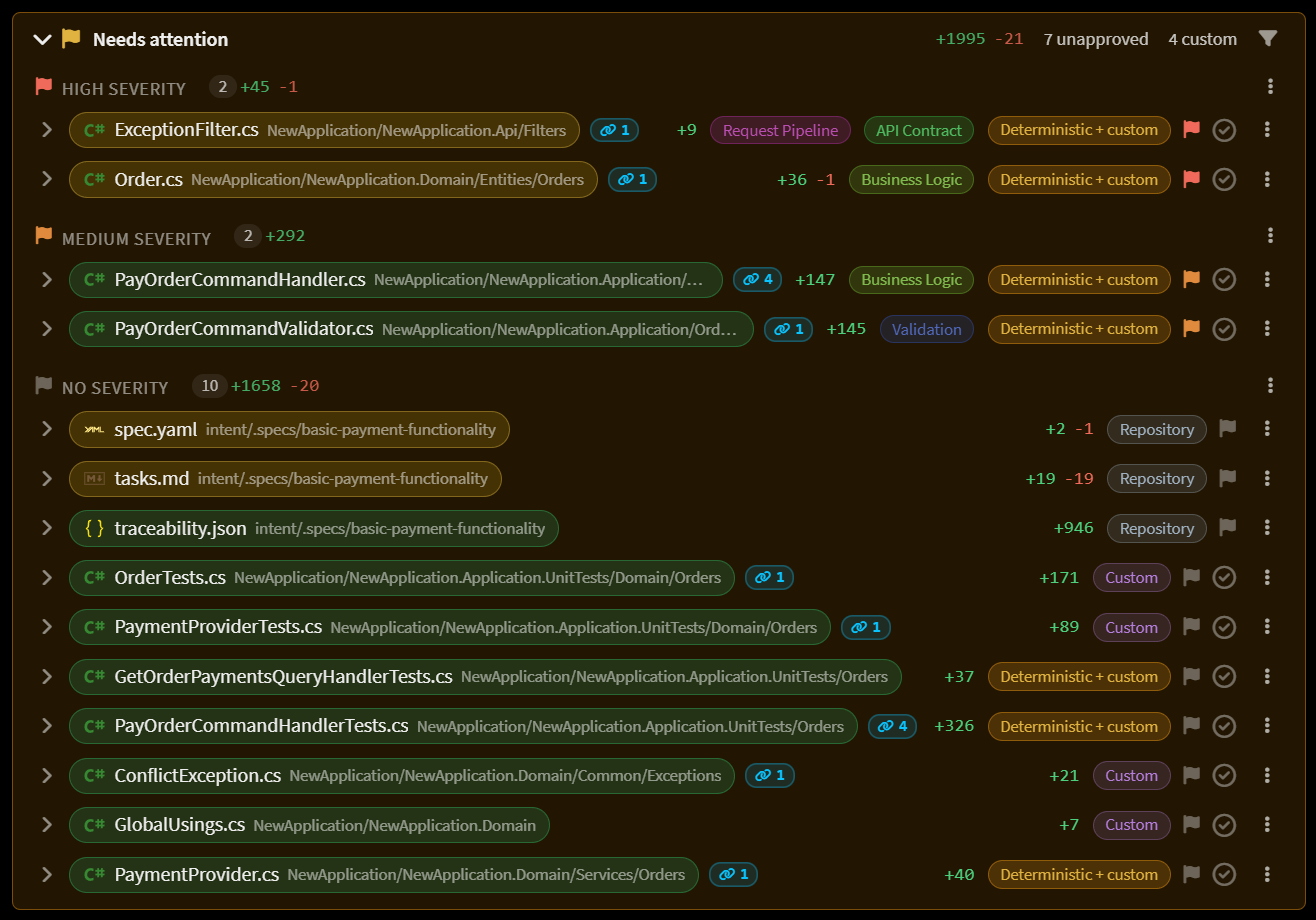
Task: Click the red flag on ExceptionFilter.cs row
Action: pos(1191,129)
